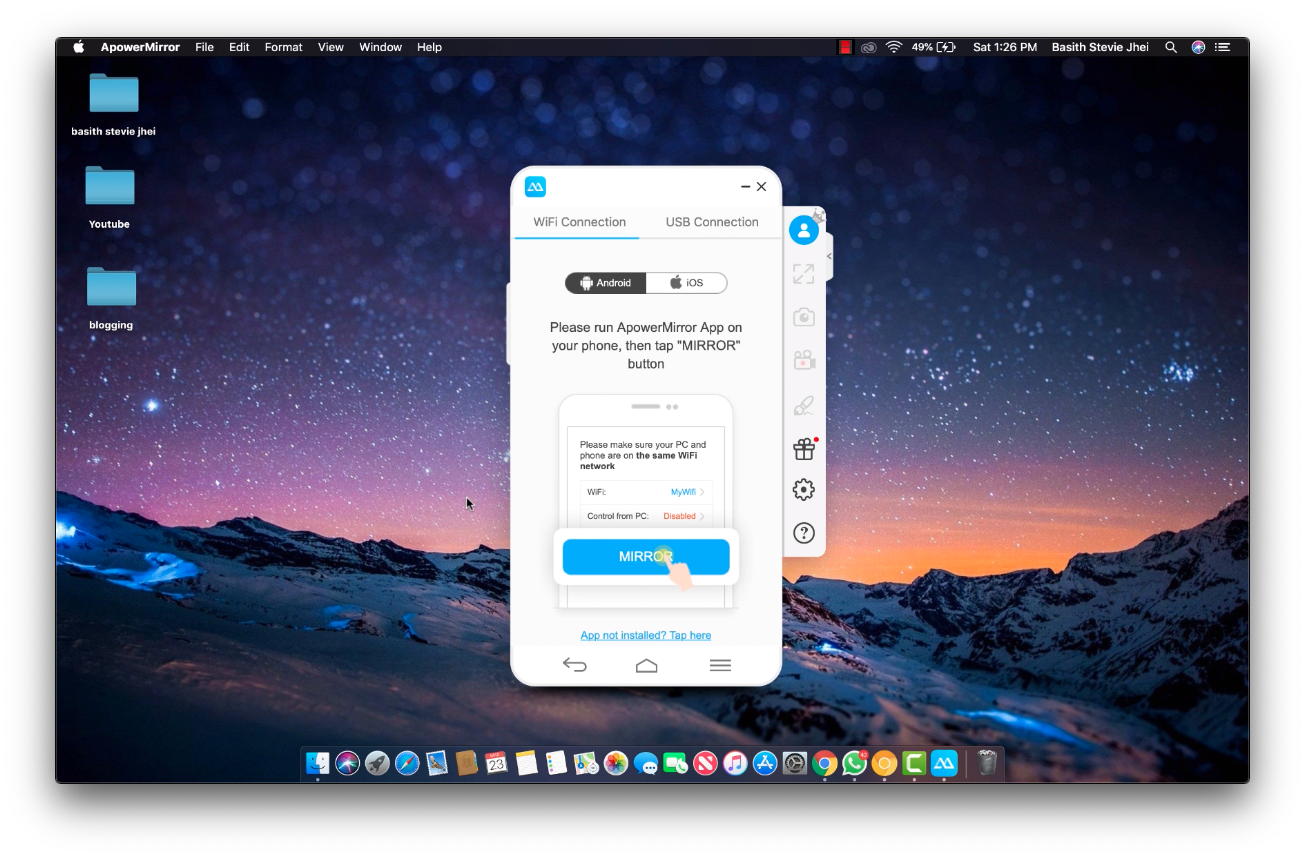Open the View menu
Screen dimensions: 1305x857
tap(331, 47)
